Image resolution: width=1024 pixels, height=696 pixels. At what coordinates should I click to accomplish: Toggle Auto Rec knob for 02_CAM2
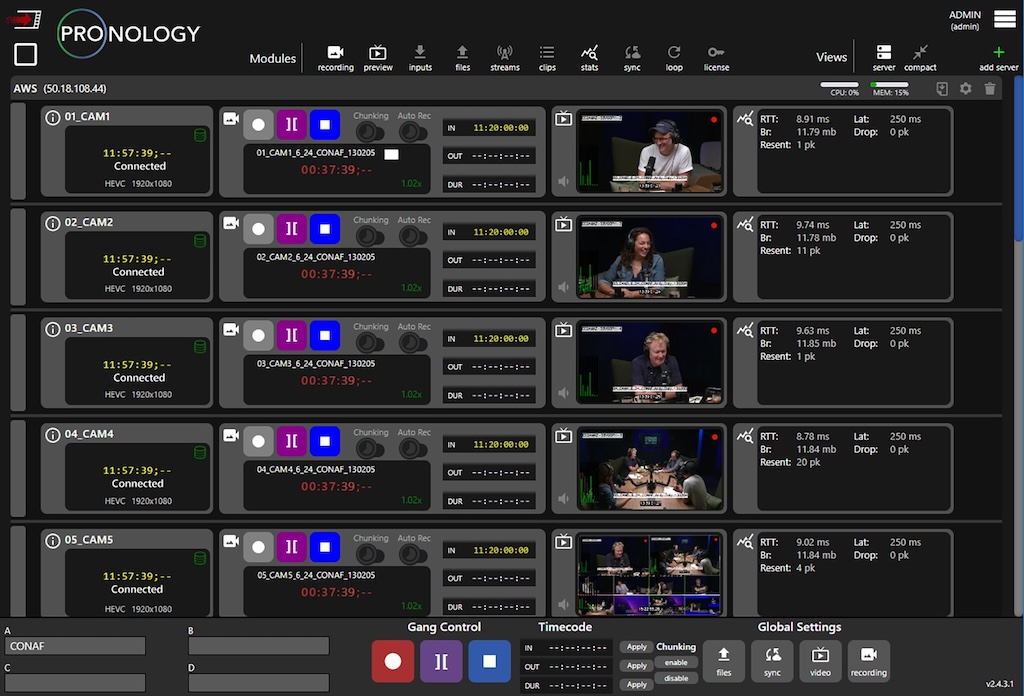coord(413,236)
